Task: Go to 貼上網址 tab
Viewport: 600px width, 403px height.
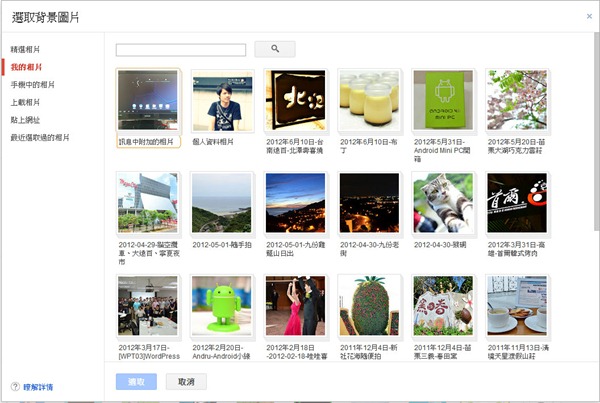Action: (x=25, y=120)
